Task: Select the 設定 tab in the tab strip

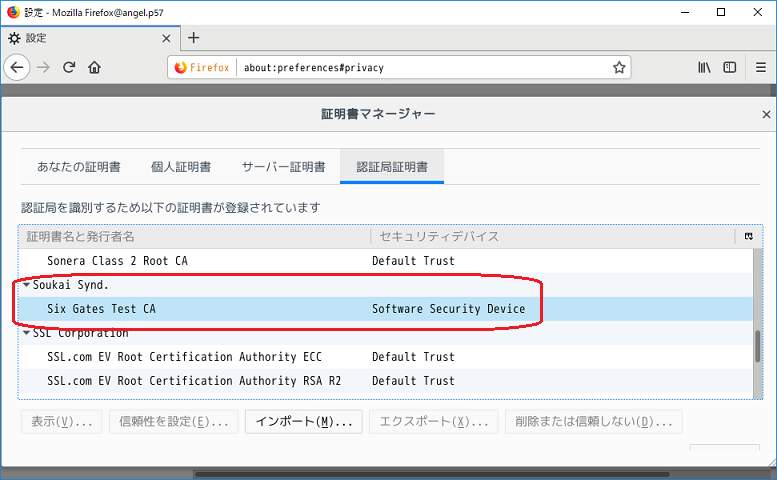Action: click(x=90, y=38)
